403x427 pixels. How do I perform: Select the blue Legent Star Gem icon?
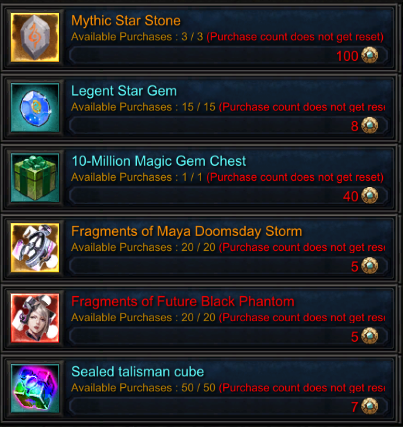(x=35, y=108)
